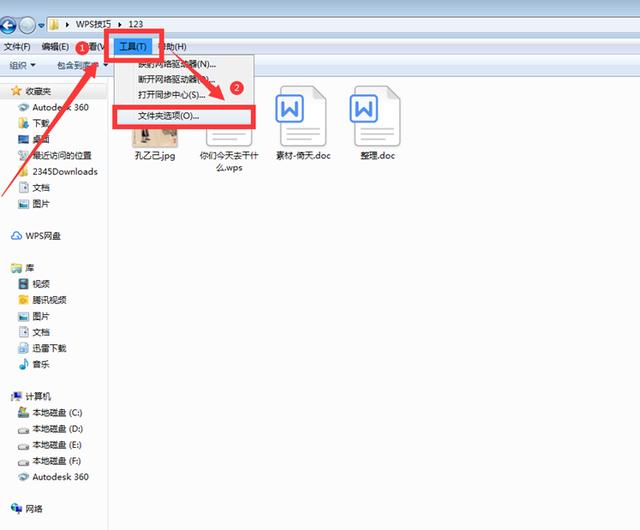
Task: Click the Forward navigation arrow button
Action: tap(27, 26)
